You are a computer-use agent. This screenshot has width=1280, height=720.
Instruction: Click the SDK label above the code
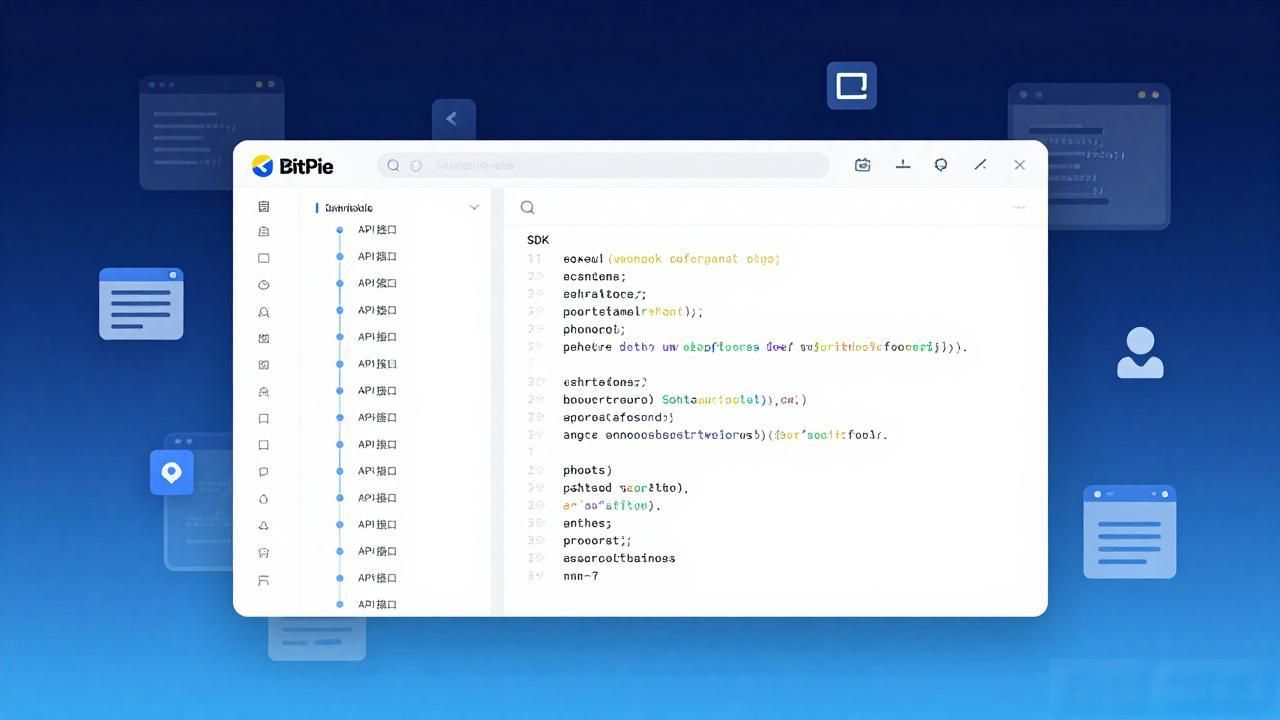pos(538,240)
